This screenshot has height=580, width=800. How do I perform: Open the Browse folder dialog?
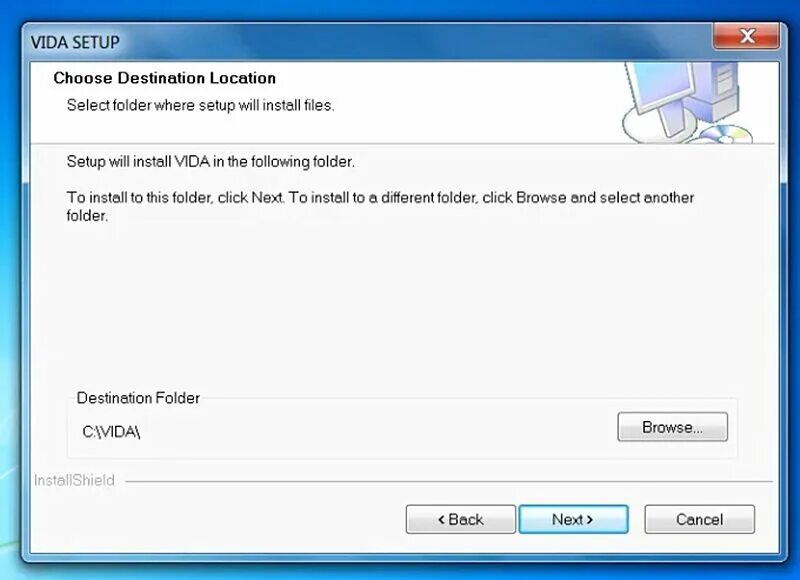tap(672, 427)
